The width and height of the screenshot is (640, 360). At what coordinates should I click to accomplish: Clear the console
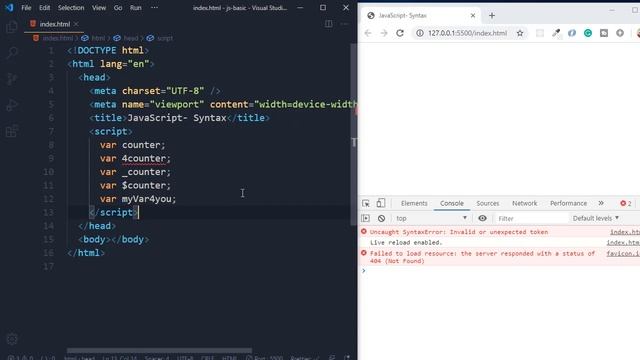click(x=381, y=218)
